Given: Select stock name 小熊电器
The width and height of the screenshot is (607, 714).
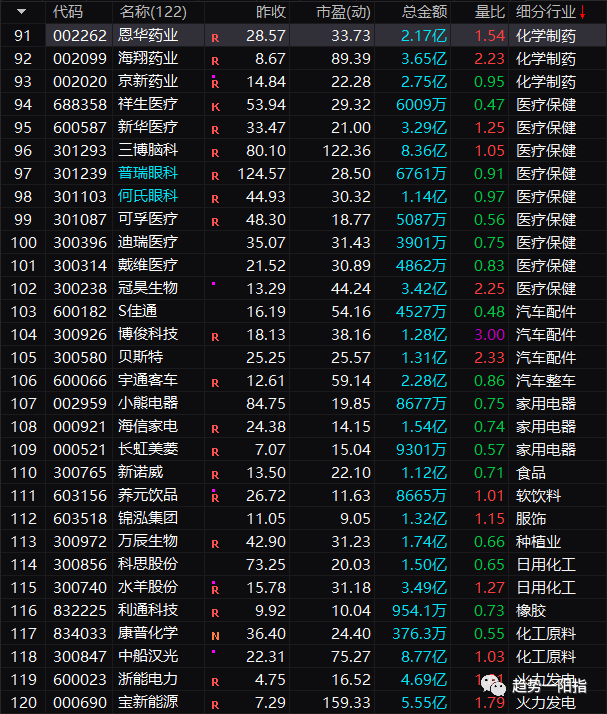Looking at the screenshot, I should pos(148,403).
